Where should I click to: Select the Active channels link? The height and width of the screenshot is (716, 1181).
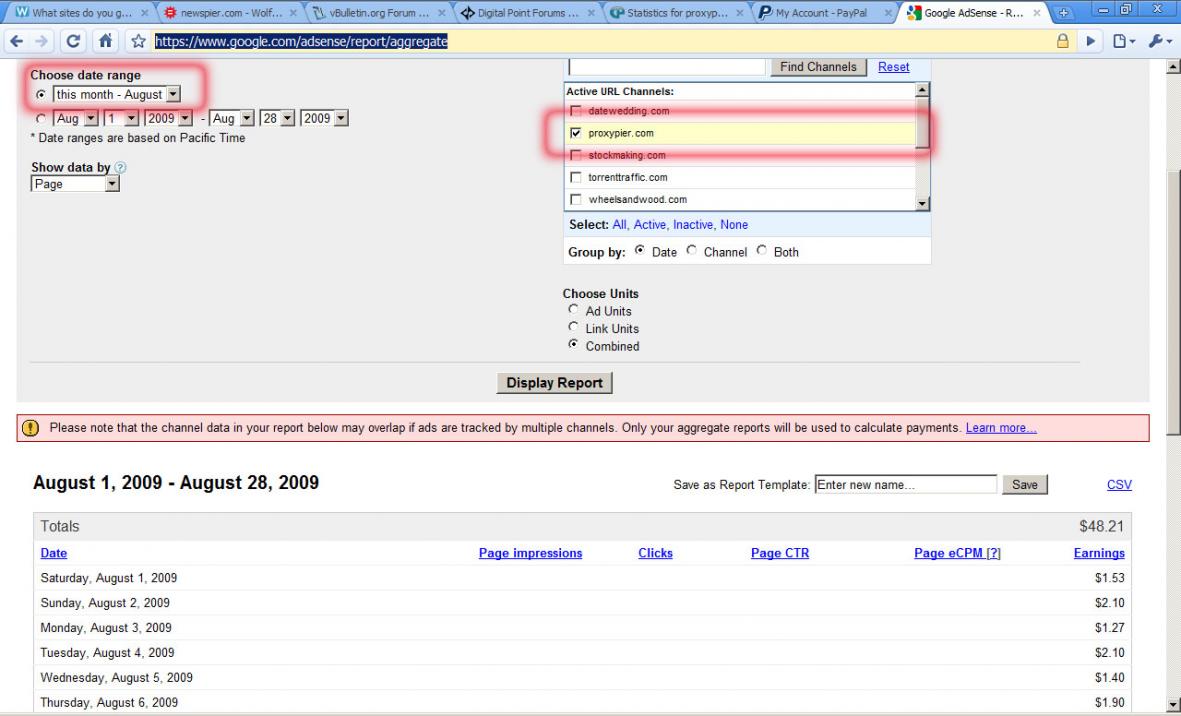click(649, 224)
